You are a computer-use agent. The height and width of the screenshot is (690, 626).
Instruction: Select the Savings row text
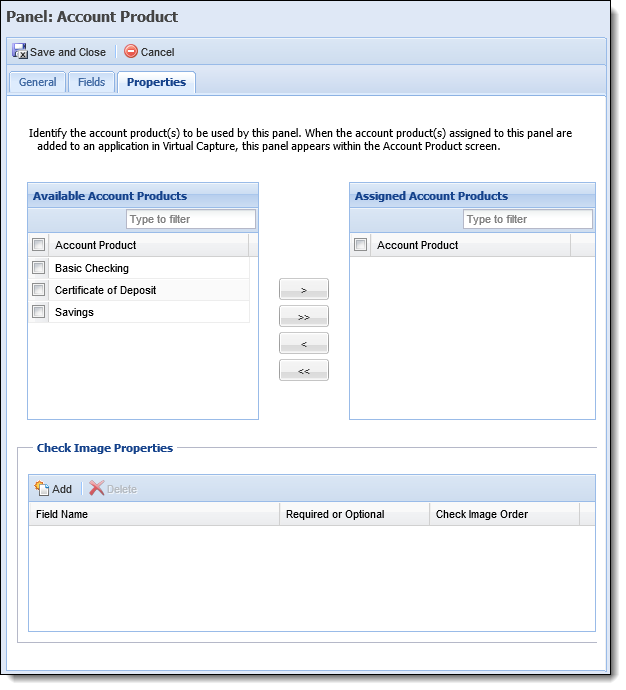coord(74,312)
